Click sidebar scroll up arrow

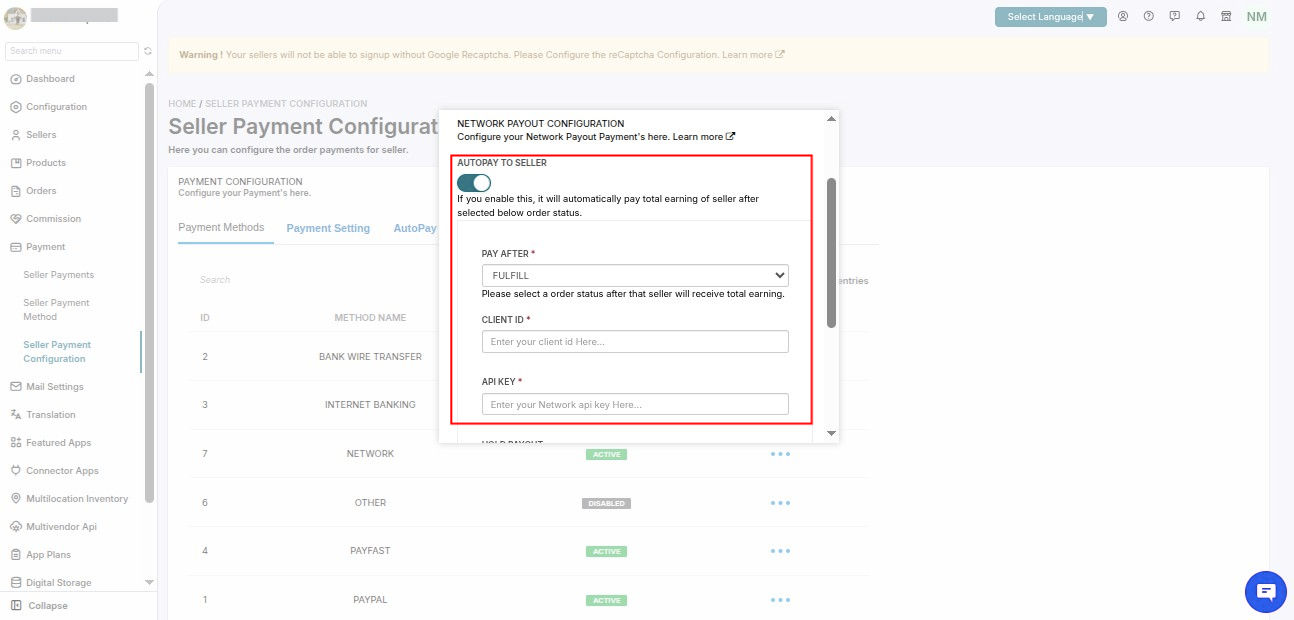[x=149, y=74]
